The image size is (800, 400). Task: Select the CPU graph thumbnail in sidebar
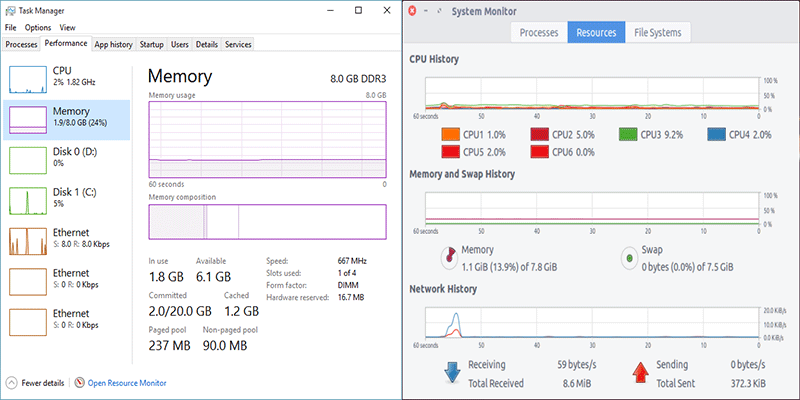click(28, 80)
